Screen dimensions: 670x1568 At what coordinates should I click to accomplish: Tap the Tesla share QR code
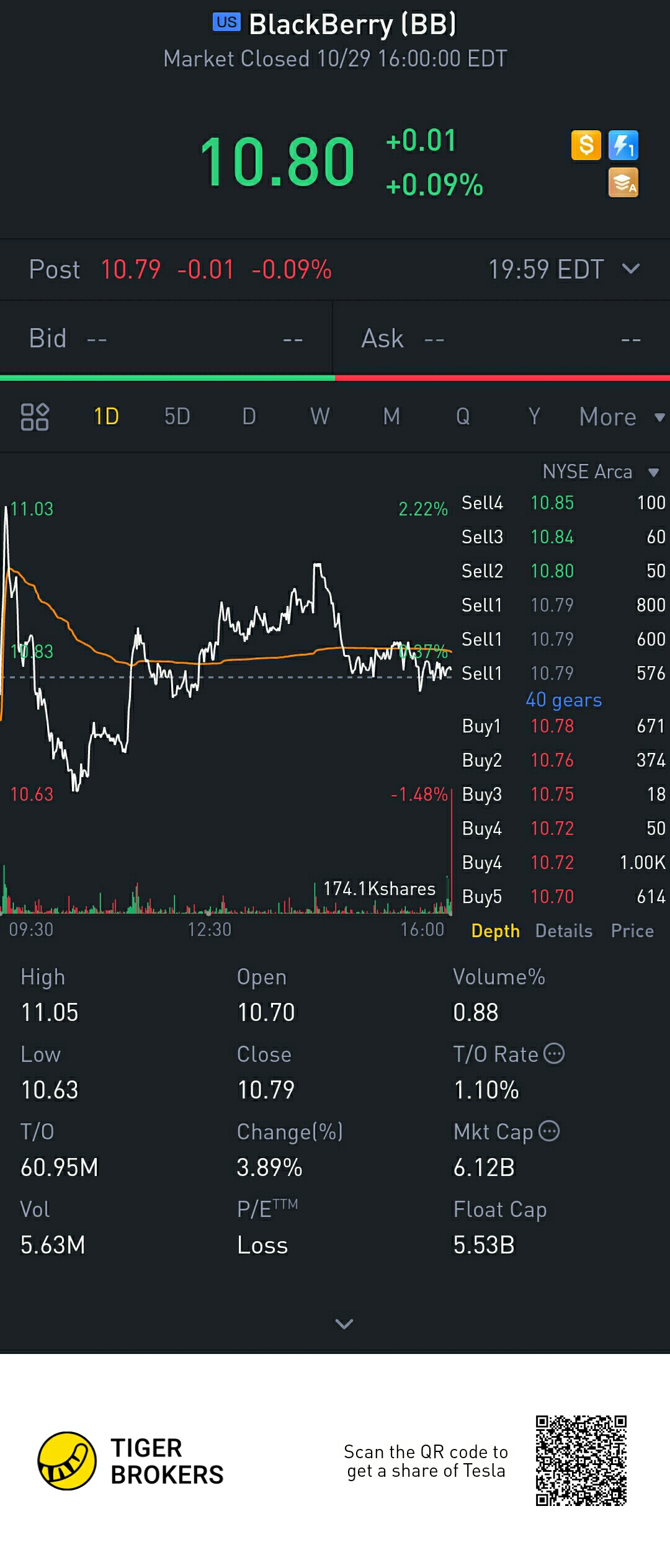(581, 1461)
